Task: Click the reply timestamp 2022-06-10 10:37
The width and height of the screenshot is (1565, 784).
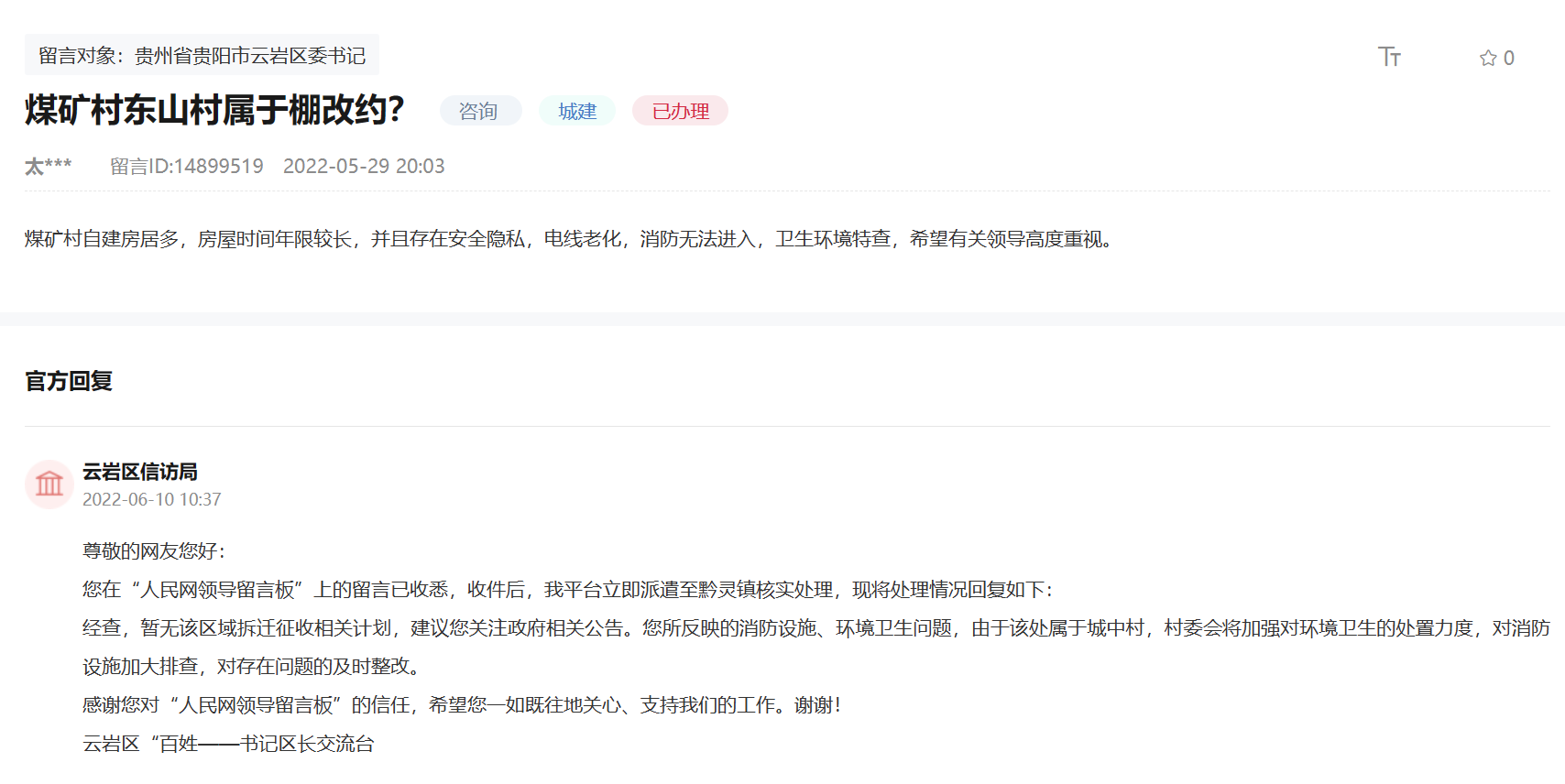Action: 152,499
